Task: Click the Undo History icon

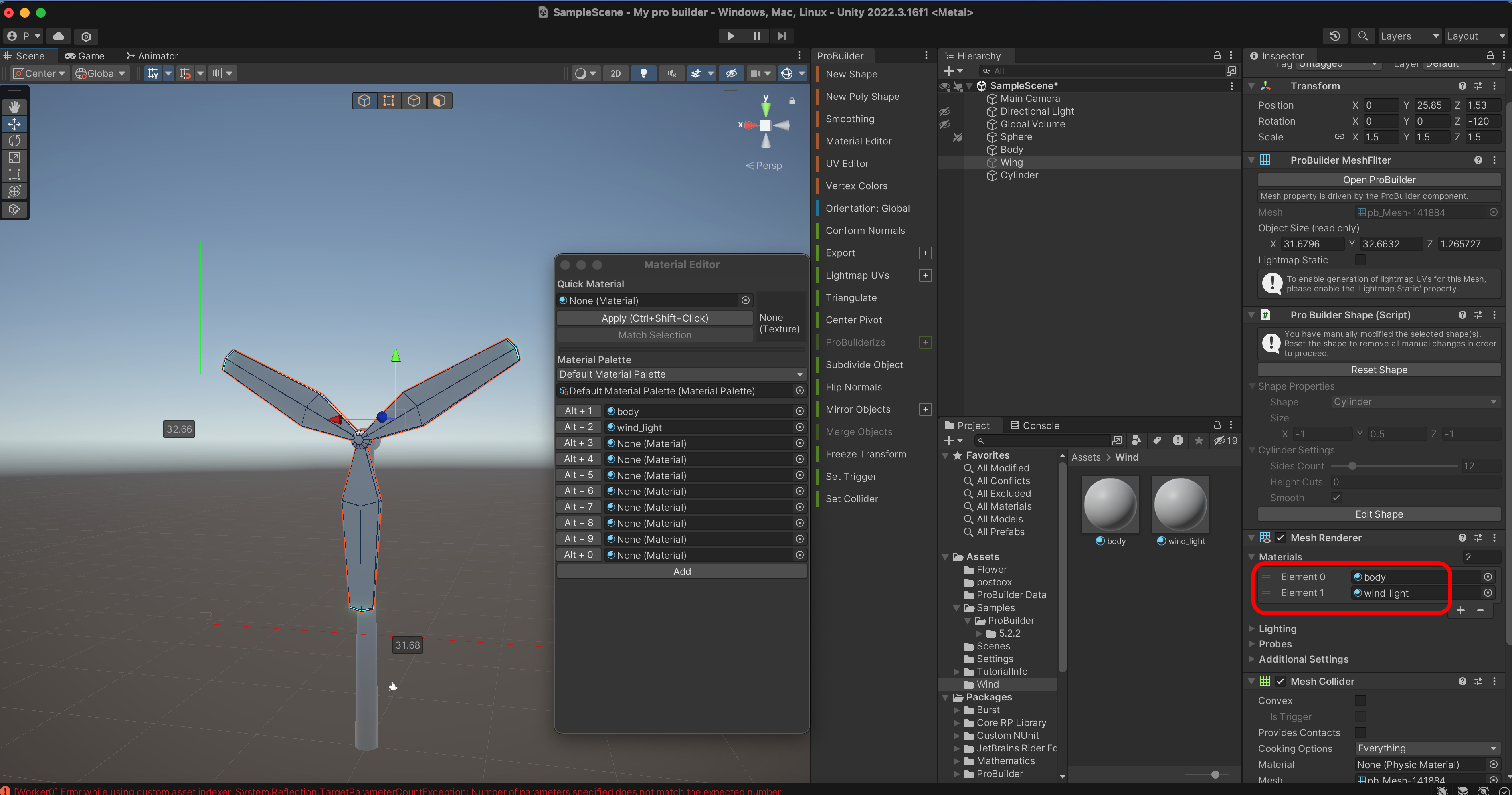Action: [1335, 36]
